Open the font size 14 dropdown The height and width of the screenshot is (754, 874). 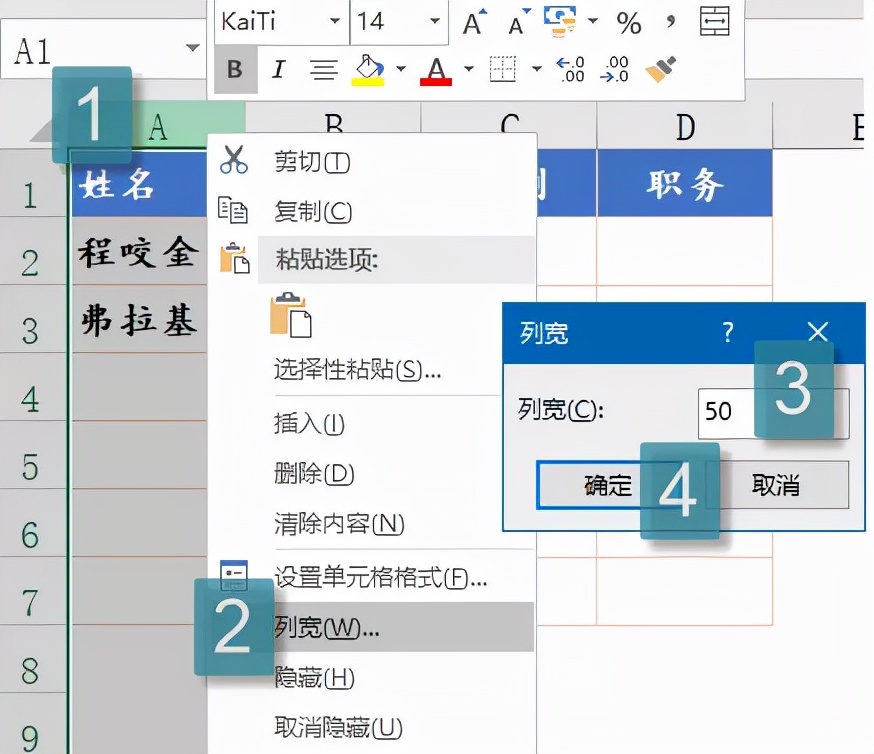[x=435, y=21]
